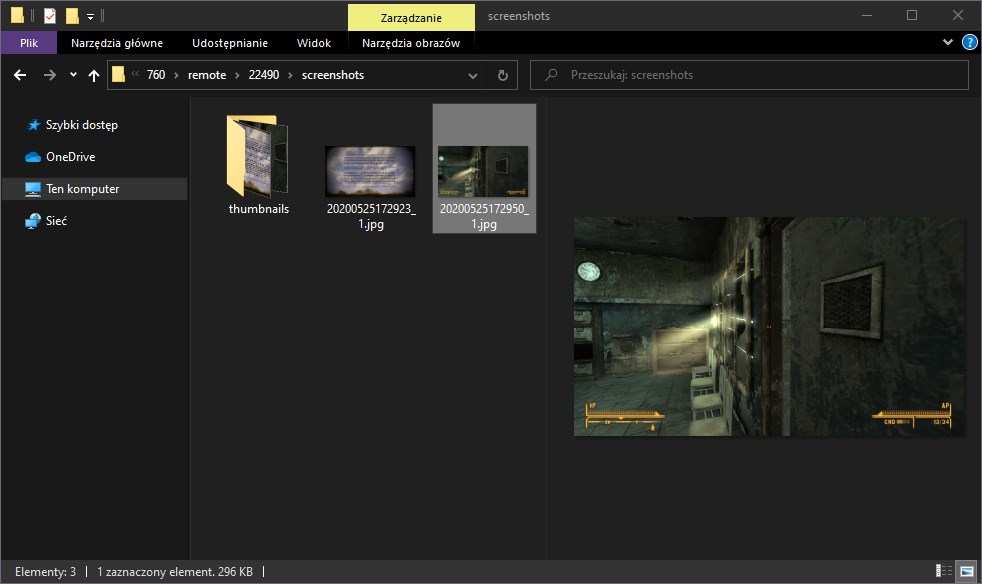Click the title bar folder icon
982x584 pixels.
(18, 15)
